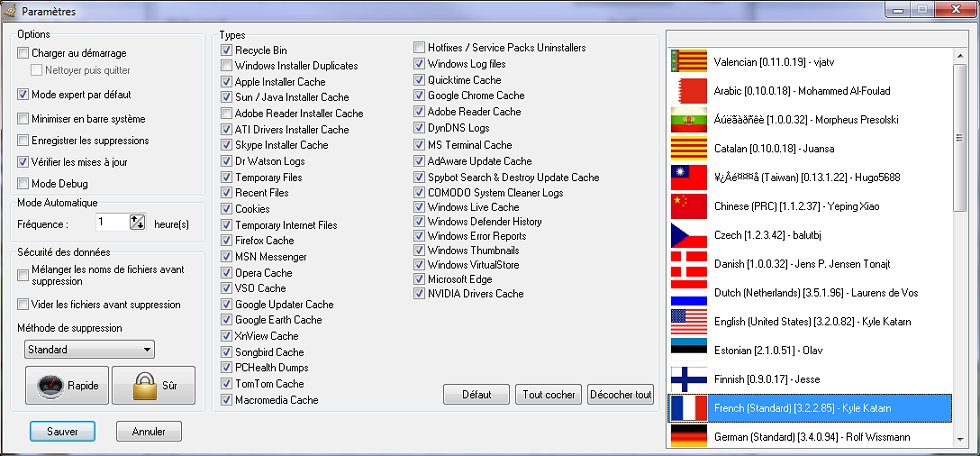
Task: Click language list scroll down arrow
Action: (x=961, y=440)
